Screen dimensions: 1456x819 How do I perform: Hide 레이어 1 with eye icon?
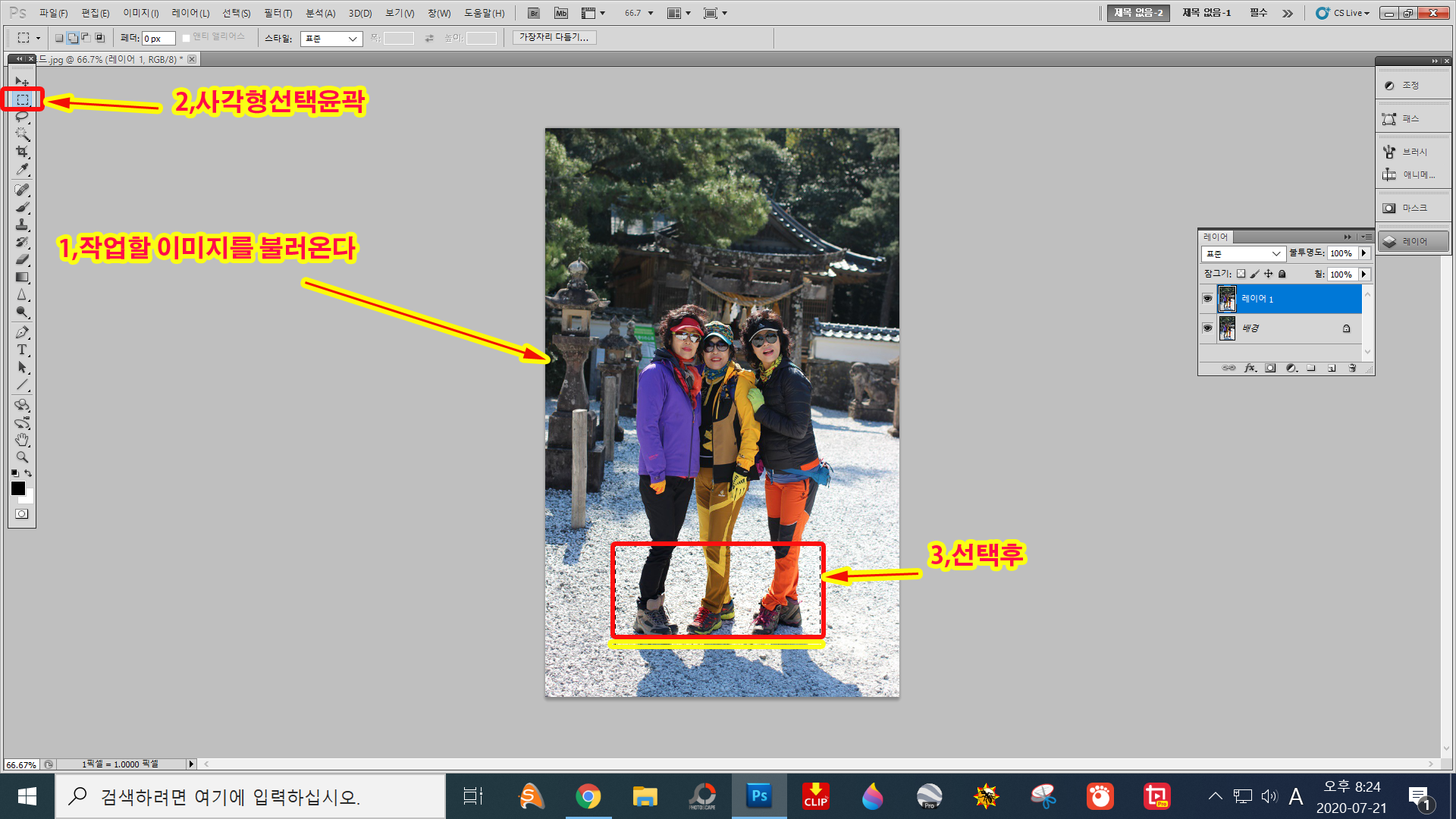pyautogui.click(x=1207, y=299)
